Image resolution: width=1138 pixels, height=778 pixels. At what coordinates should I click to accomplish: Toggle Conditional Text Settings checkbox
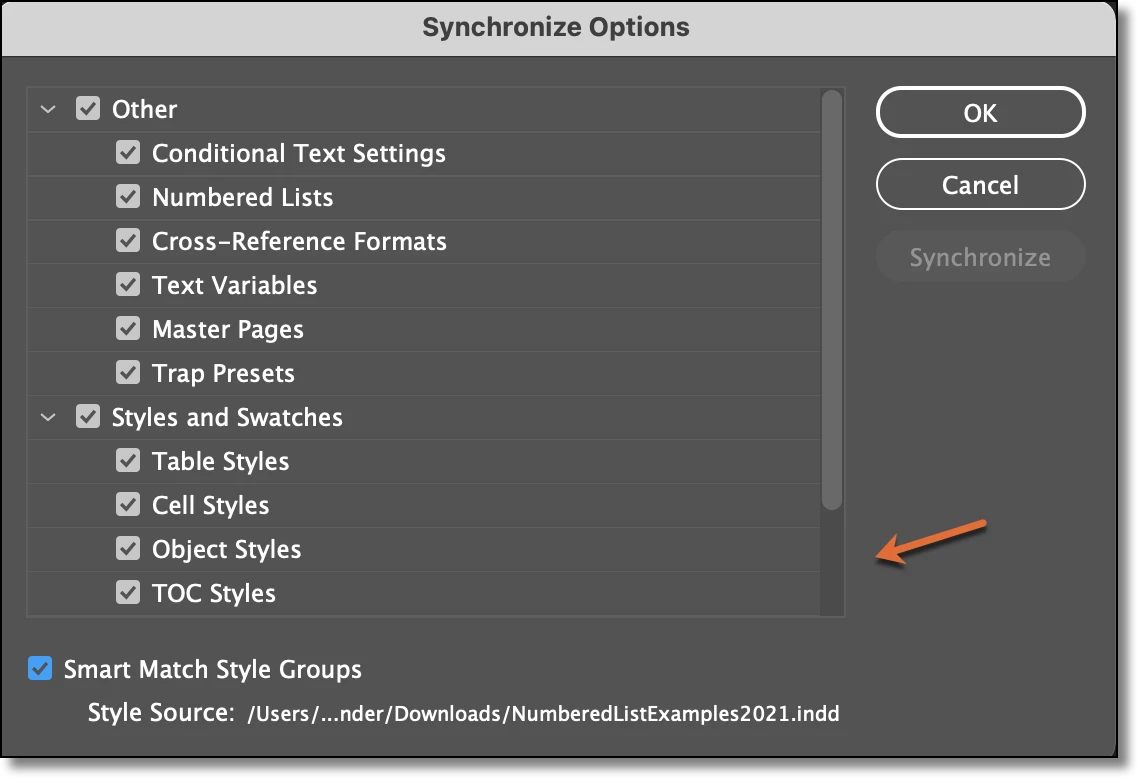coord(128,153)
